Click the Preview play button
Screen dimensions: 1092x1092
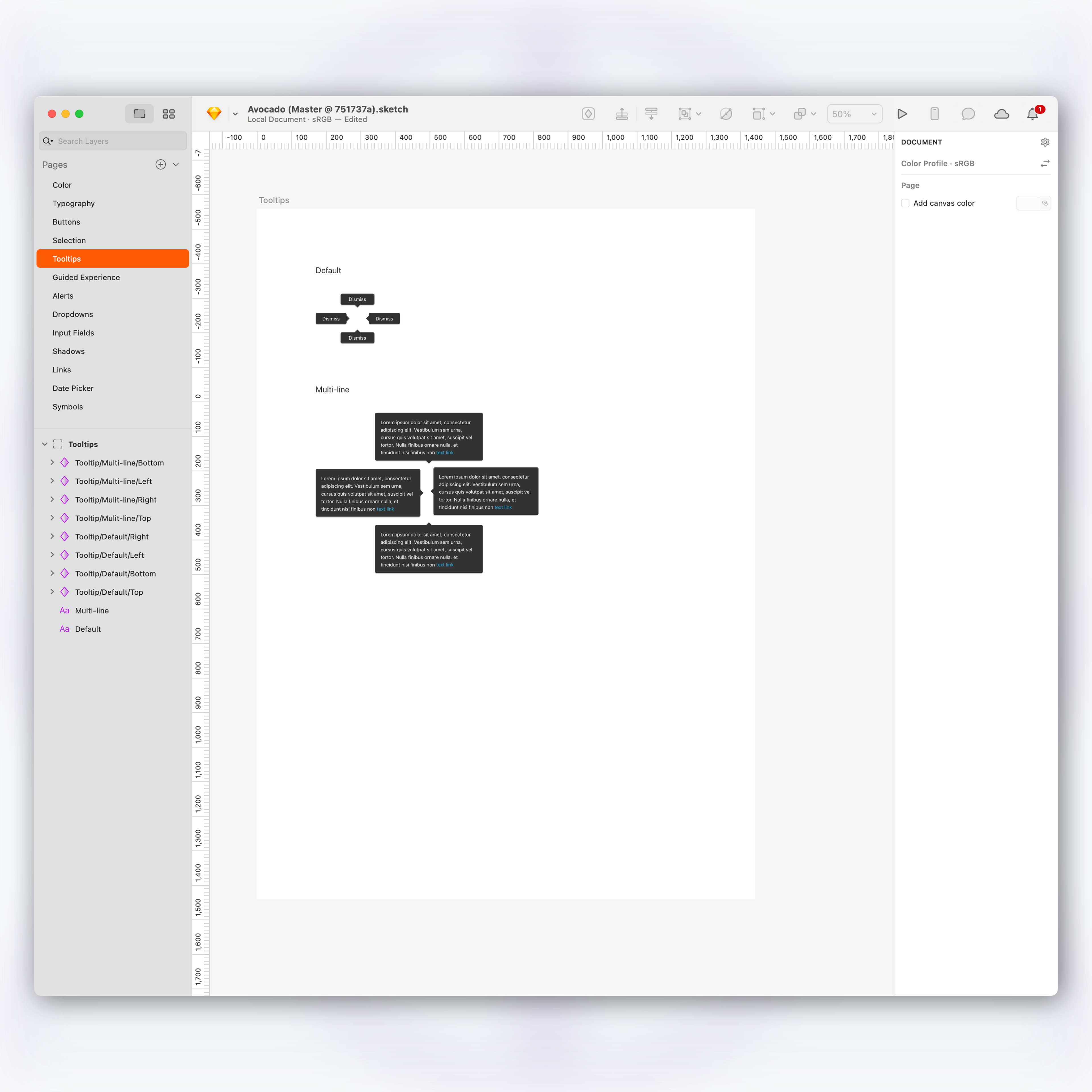pos(902,114)
